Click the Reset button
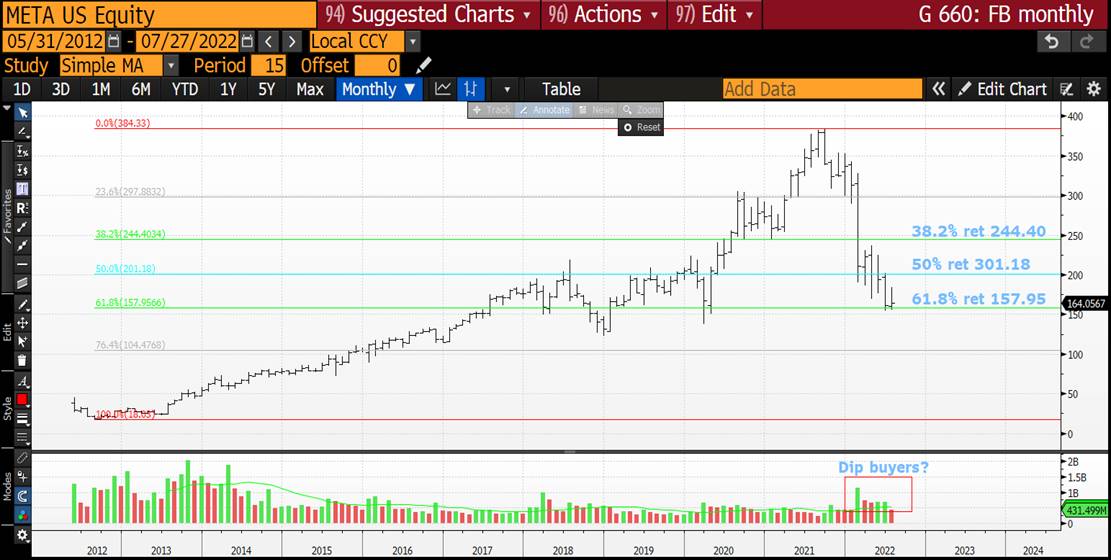1111x560 pixels. tap(641, 128)
